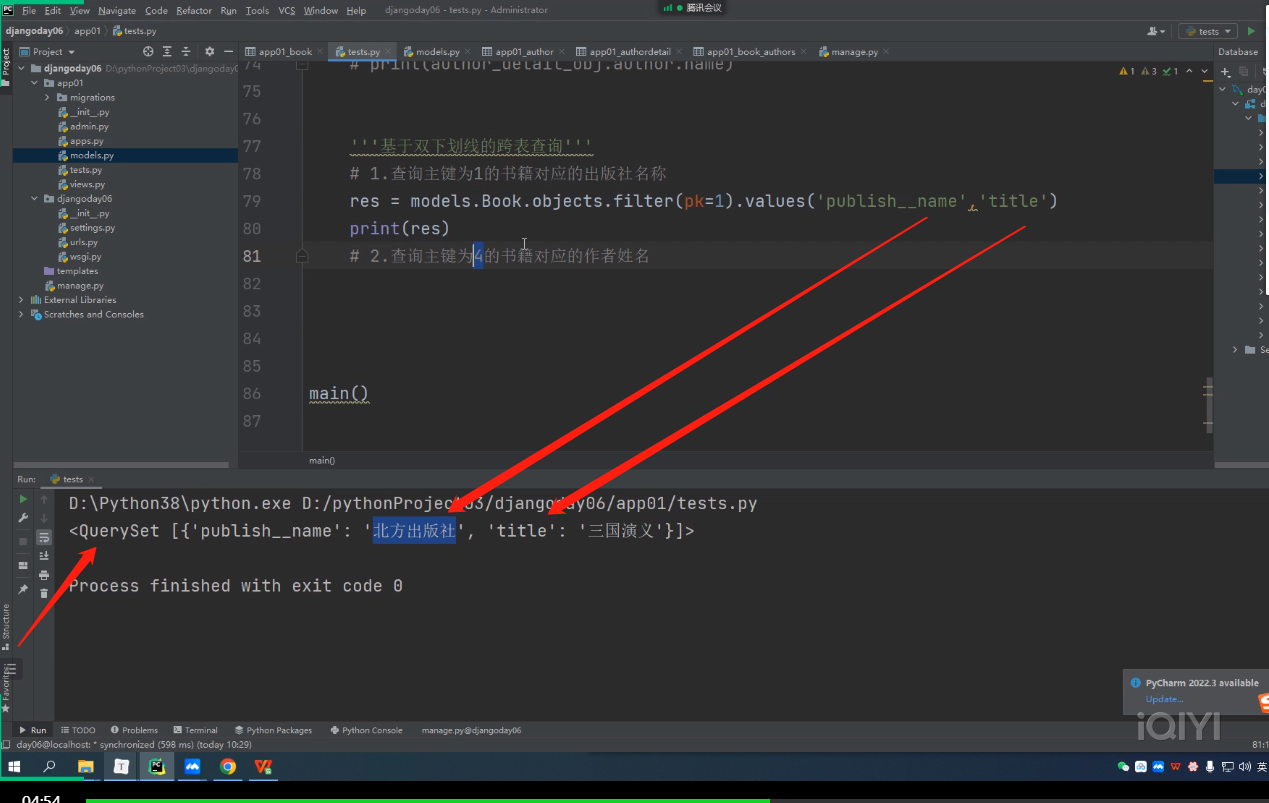The width and height of the screenshot is (1269, 803).
Task: Click Update link in PyCharm notification
Action: coord(1164,699)
